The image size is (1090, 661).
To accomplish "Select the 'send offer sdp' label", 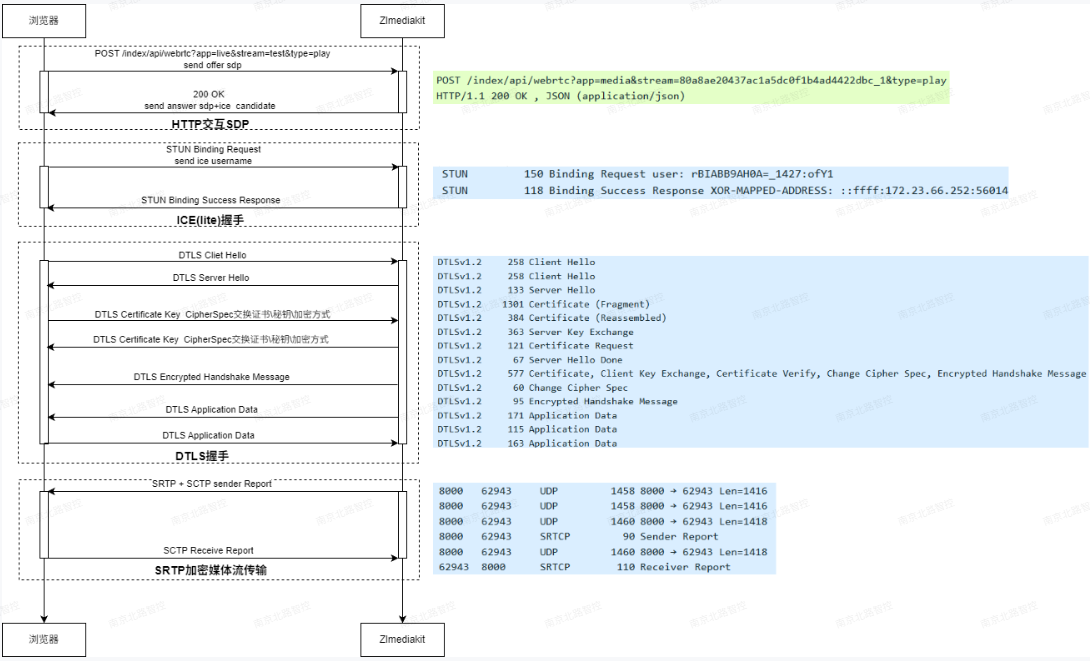I will 213,65.
